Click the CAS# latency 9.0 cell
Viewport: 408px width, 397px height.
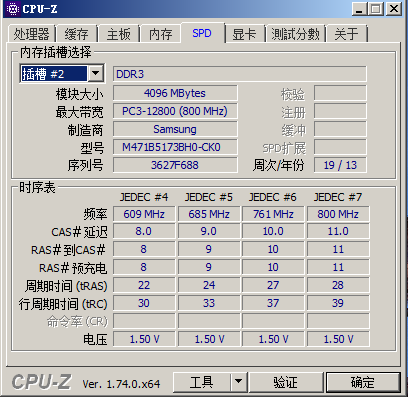click(x=209, y=231)
